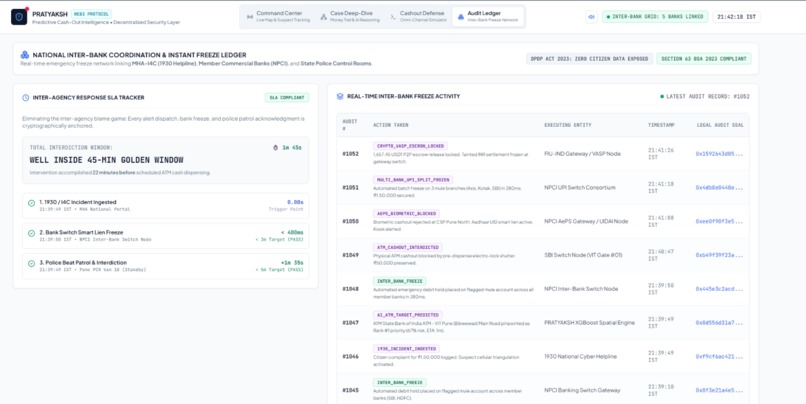
Task: Click the timer icon beside 1m 45s
Action: pyautogui.click(x=276, y=148)
